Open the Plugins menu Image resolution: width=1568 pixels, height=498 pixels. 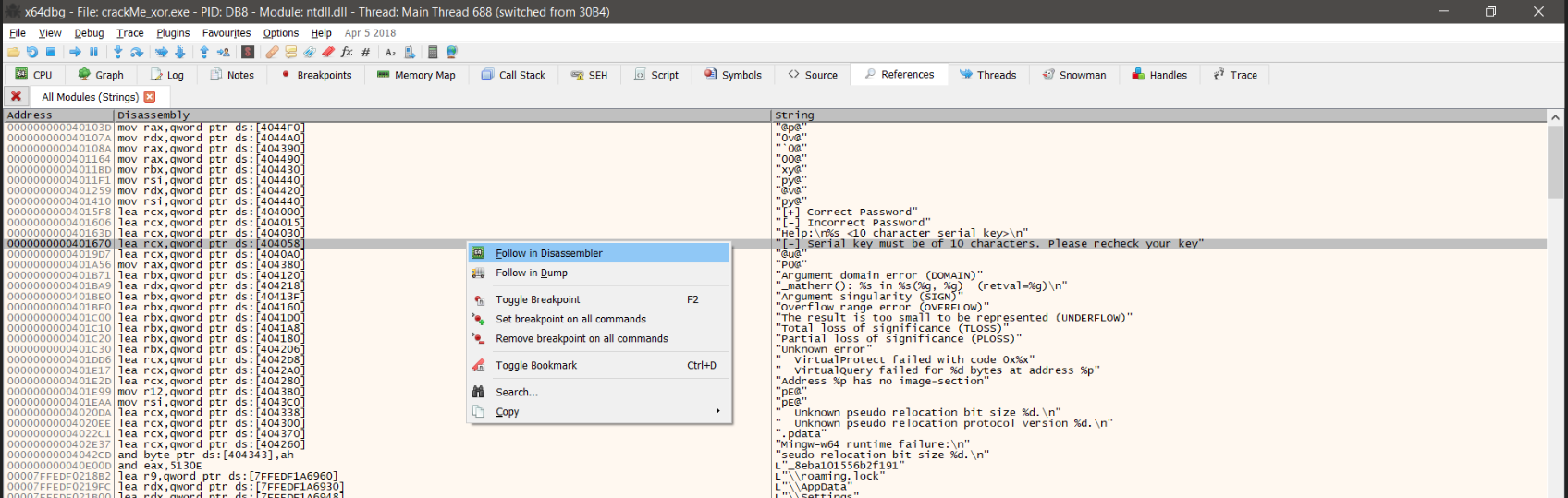[x=173, y=33]
